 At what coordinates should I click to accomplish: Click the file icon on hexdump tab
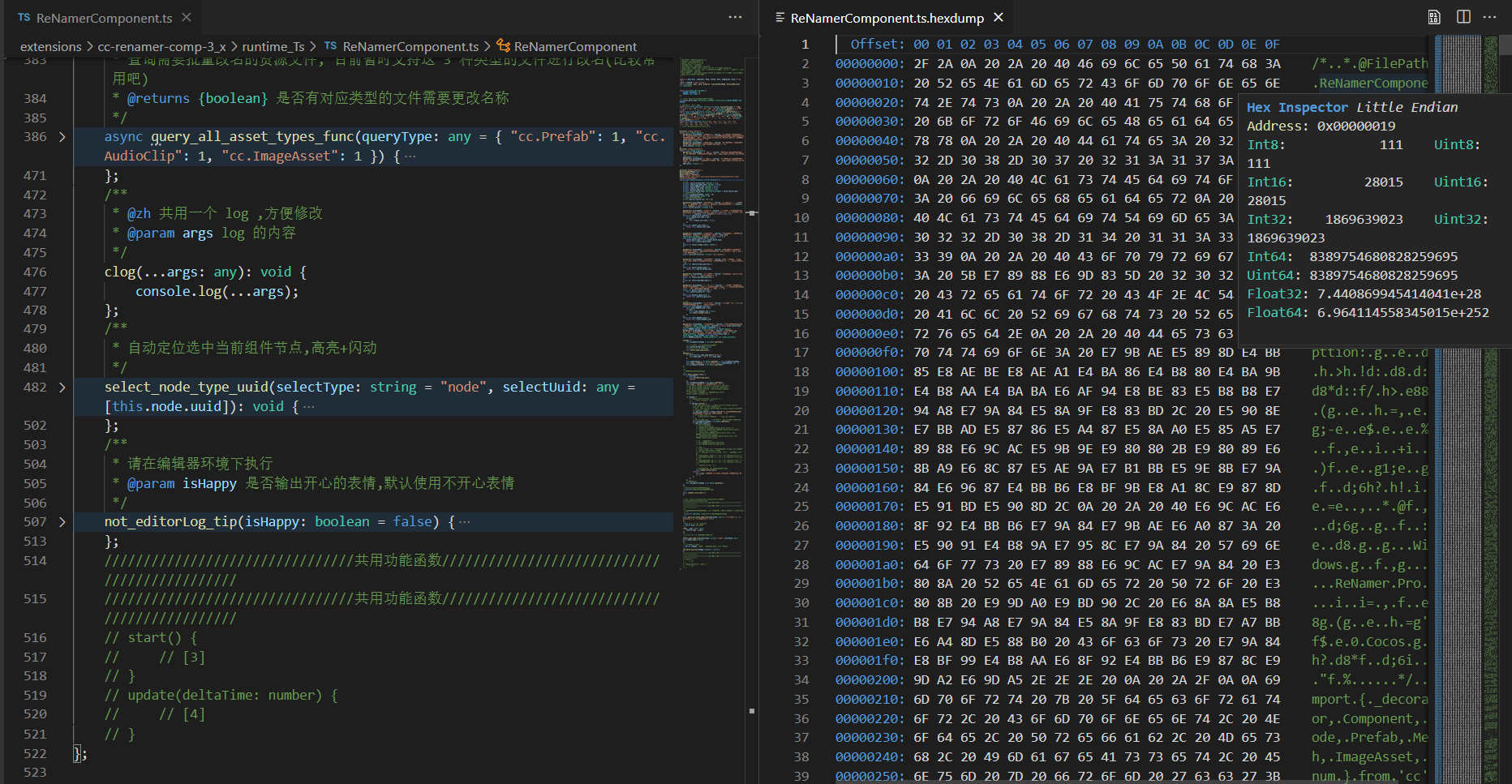(780, 17)
